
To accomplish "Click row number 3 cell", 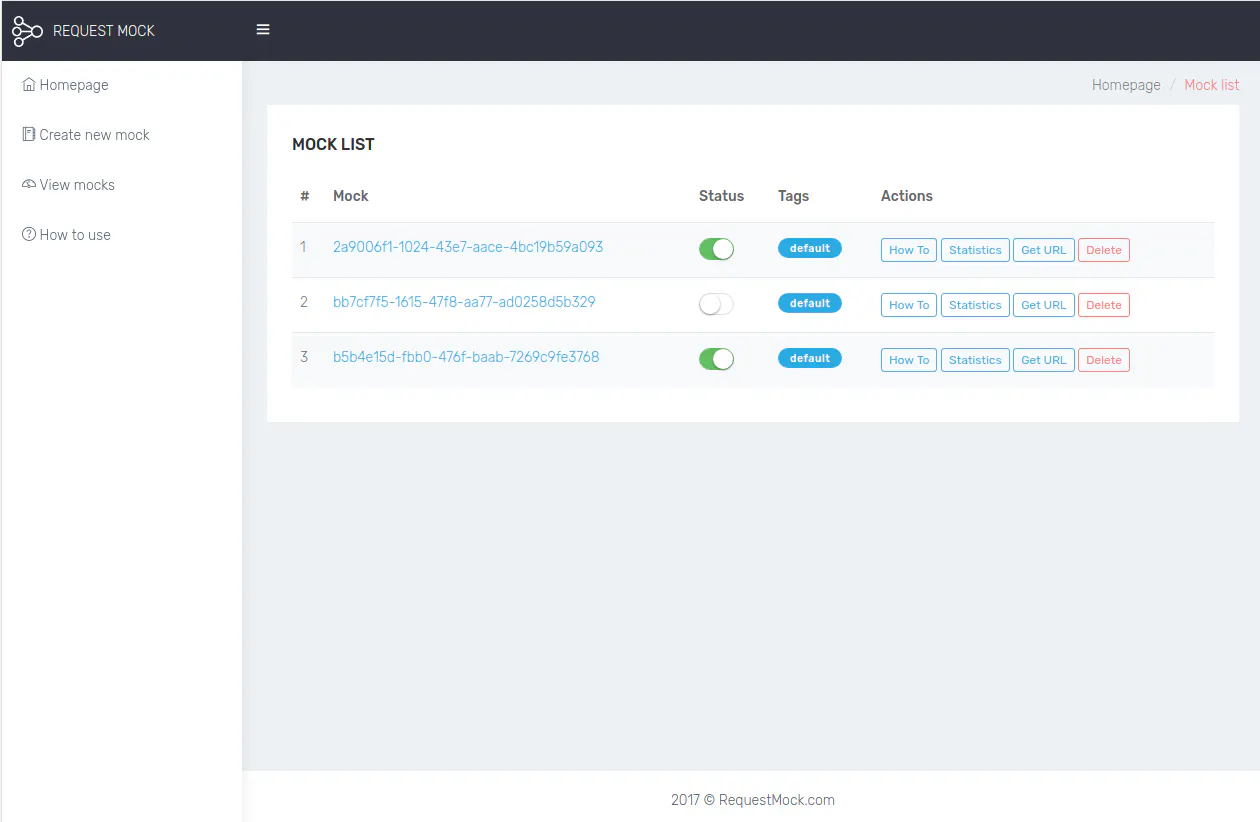I will pyautogui.click(x=304, y=356).
